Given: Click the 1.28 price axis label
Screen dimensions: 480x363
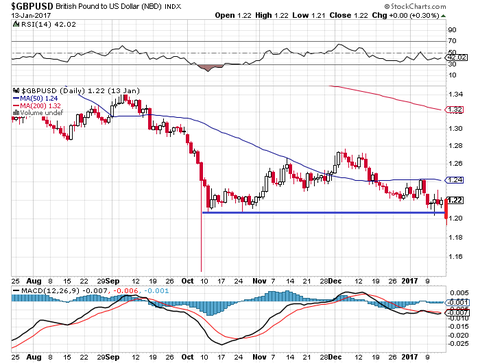Looking at the screenshot, I should 455,146.
